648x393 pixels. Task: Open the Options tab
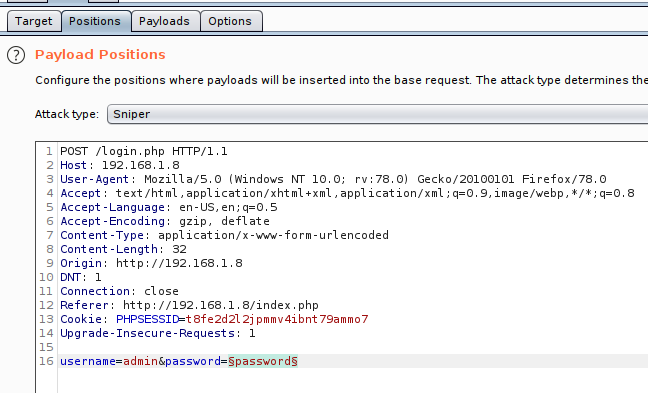click(x=231, y=21)
